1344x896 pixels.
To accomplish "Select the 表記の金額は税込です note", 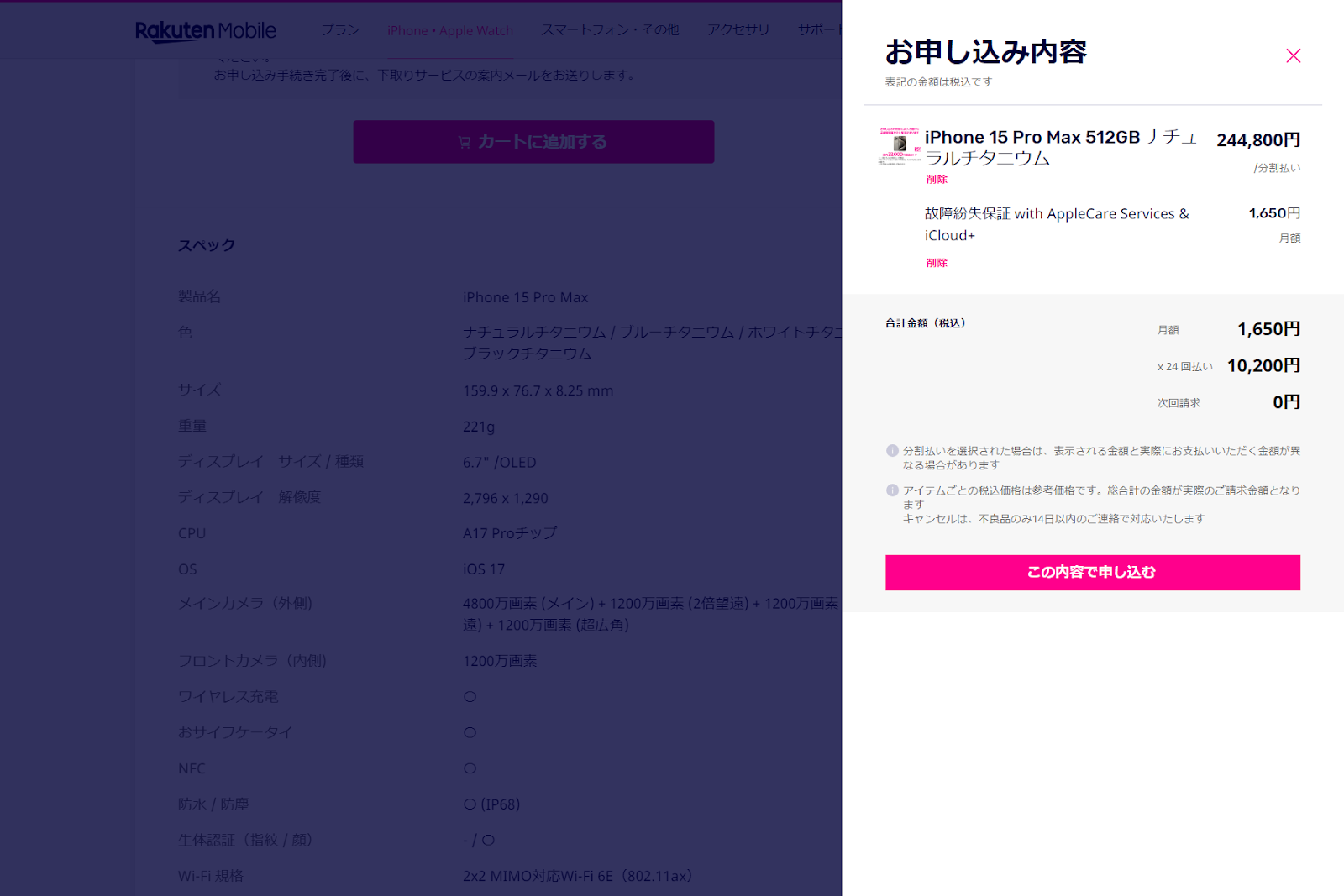I will tap(938, 82).
